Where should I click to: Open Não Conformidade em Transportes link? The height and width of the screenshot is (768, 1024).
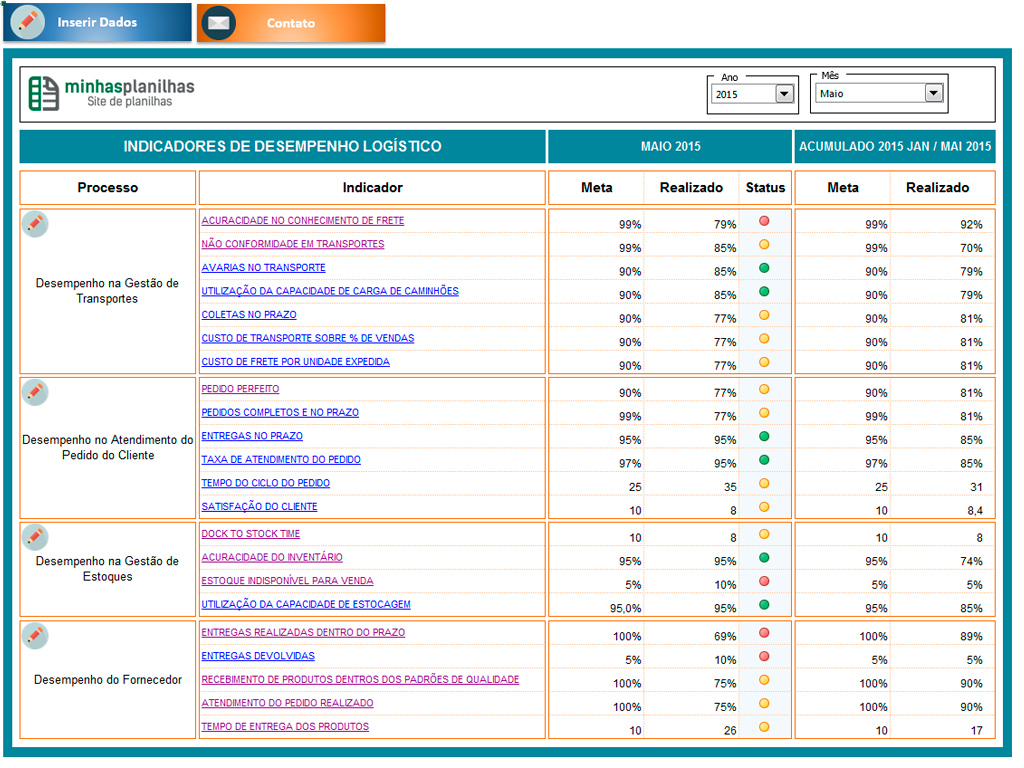point(293,244)
